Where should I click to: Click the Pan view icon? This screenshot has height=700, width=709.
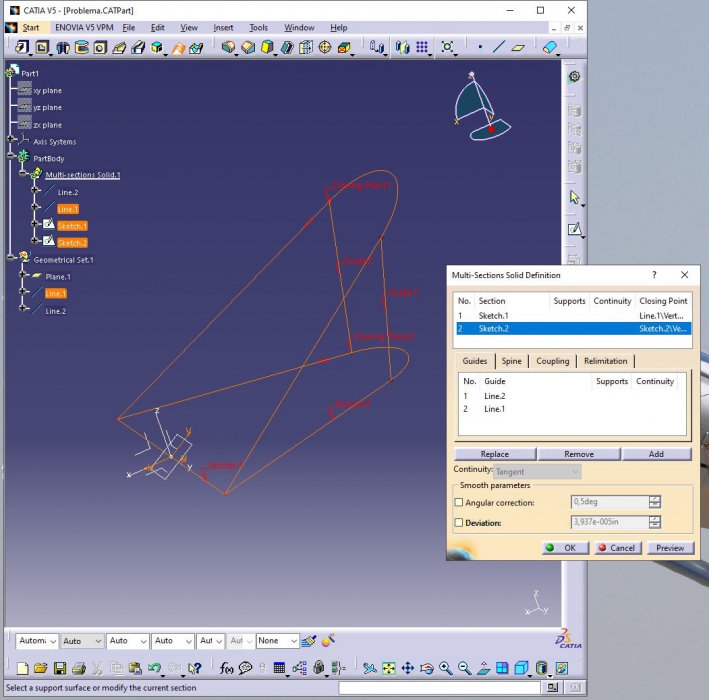(x=407, y=668)
